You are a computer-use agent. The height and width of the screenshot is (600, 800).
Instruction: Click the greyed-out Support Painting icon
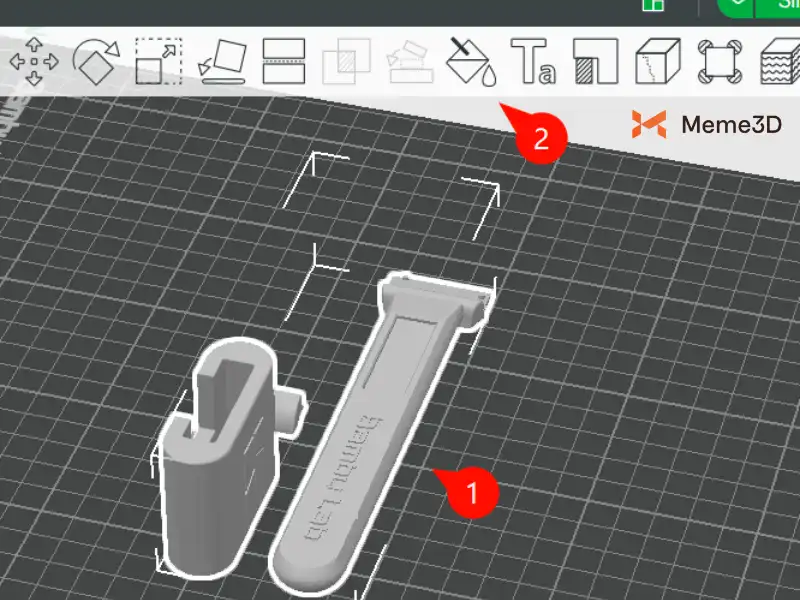[407, 62]
